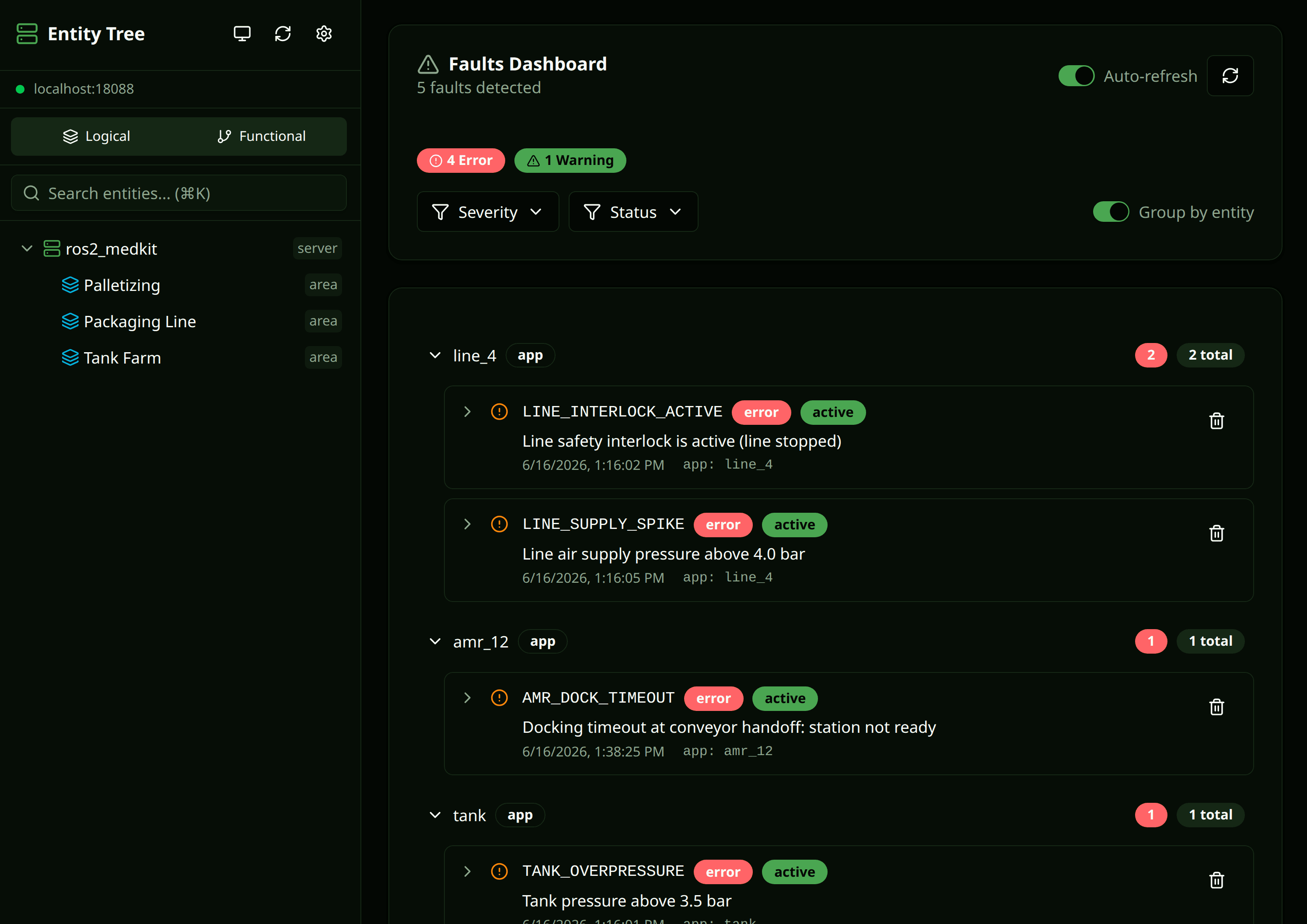Click the Faults Dashboard warning triangle icon
This screenshot has height=924, width=1307.
pyautogui.click(x=428, y=64)
